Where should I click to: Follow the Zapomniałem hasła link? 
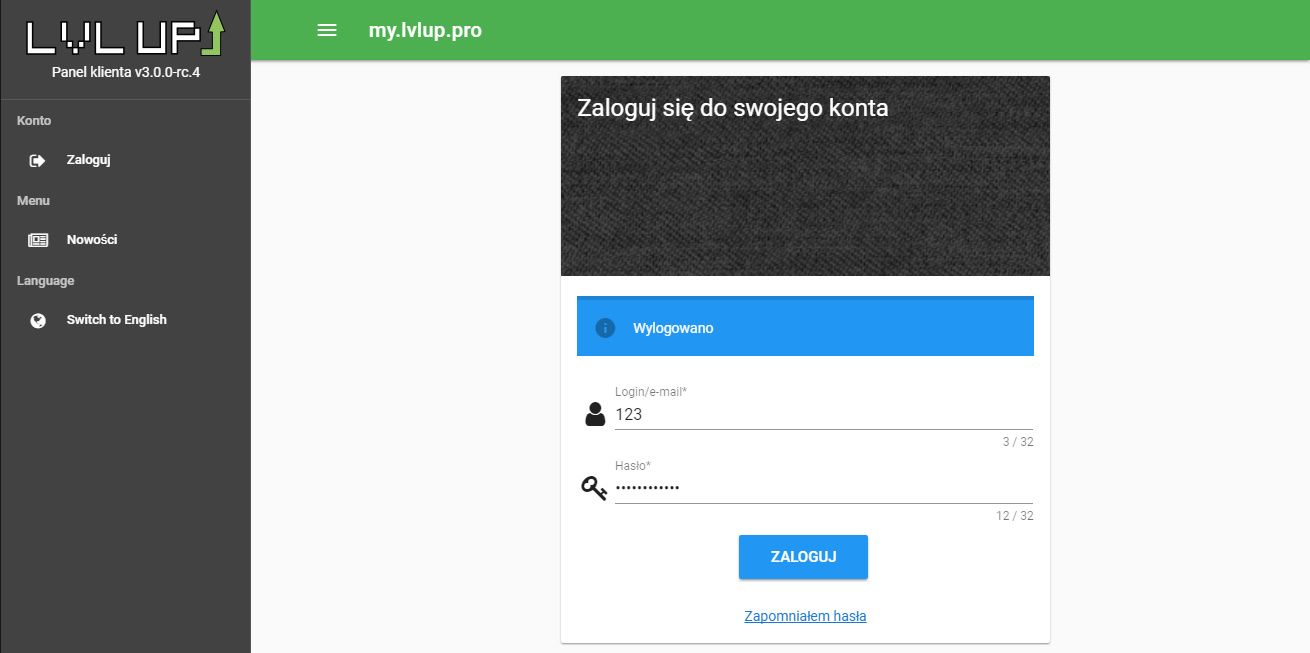point(805,616)
